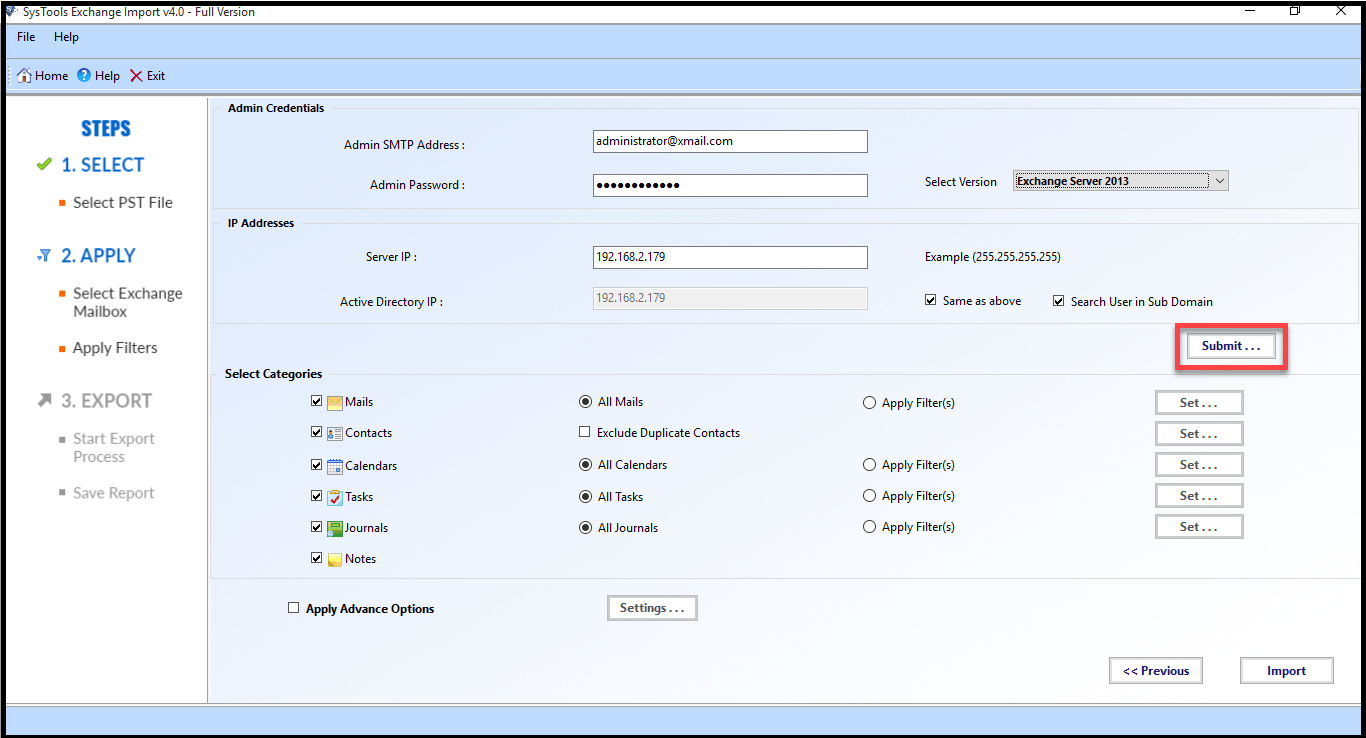Image resolution: width=1366 pixels, height=738 pixels.
Task: Click the Select Exchange Mailbox step
Action: click(x=128, y=302)
